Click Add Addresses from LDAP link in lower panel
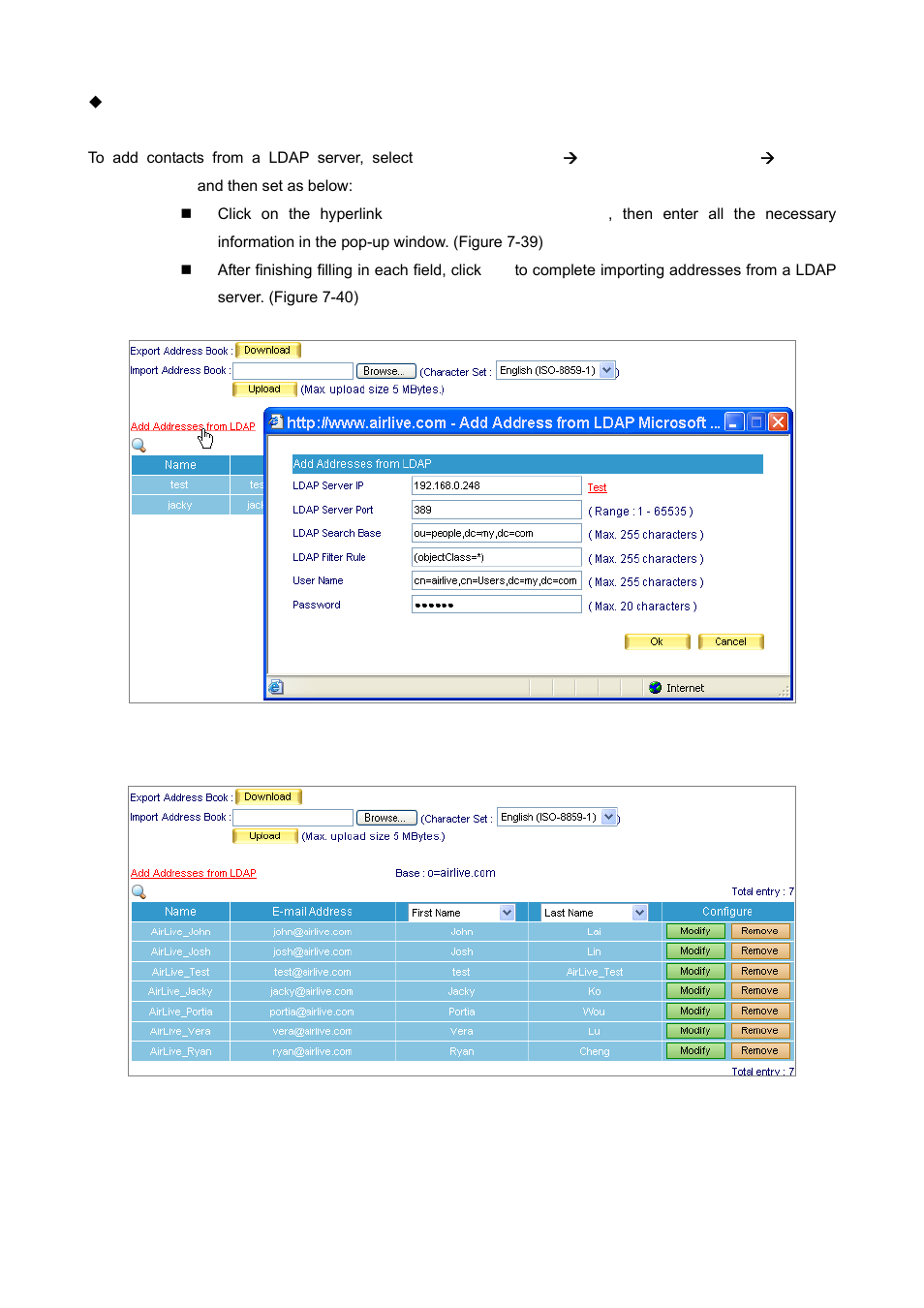The width and height of the screenshot is (924, 1308). [x=194, y=873]
